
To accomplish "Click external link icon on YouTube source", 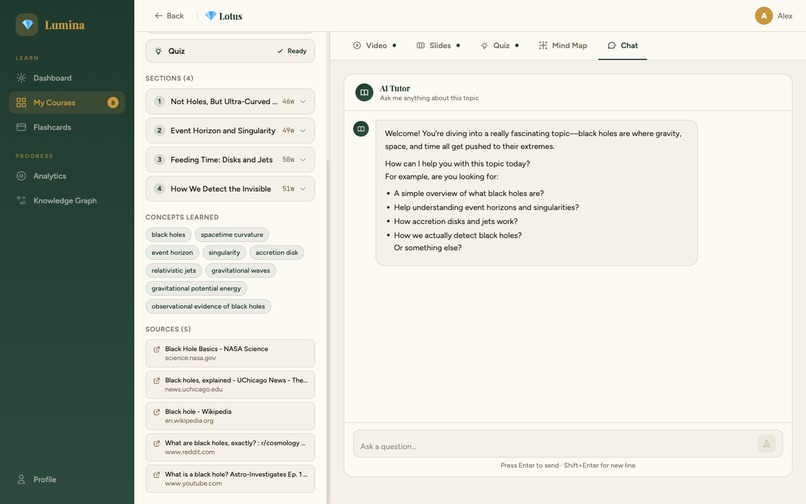I will tap(156, 475).
